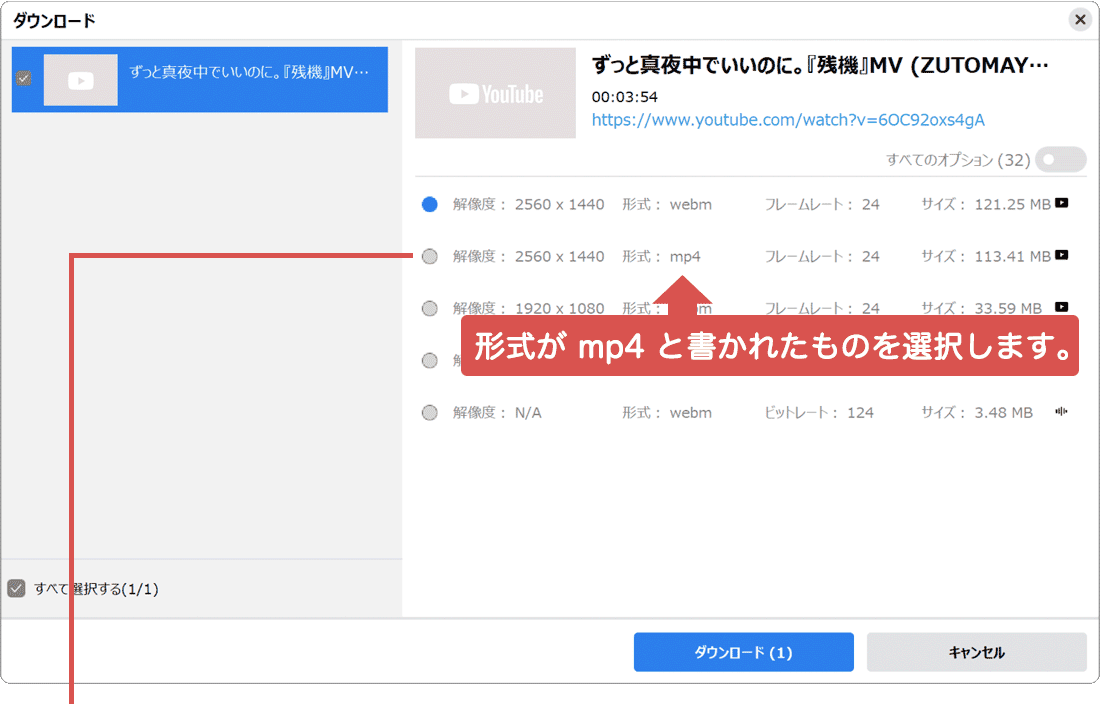The width and height of the screenshot is (1100, 704).
Task: Select the 2560 x 1440 mp4 option
Action: coord(430,256)
